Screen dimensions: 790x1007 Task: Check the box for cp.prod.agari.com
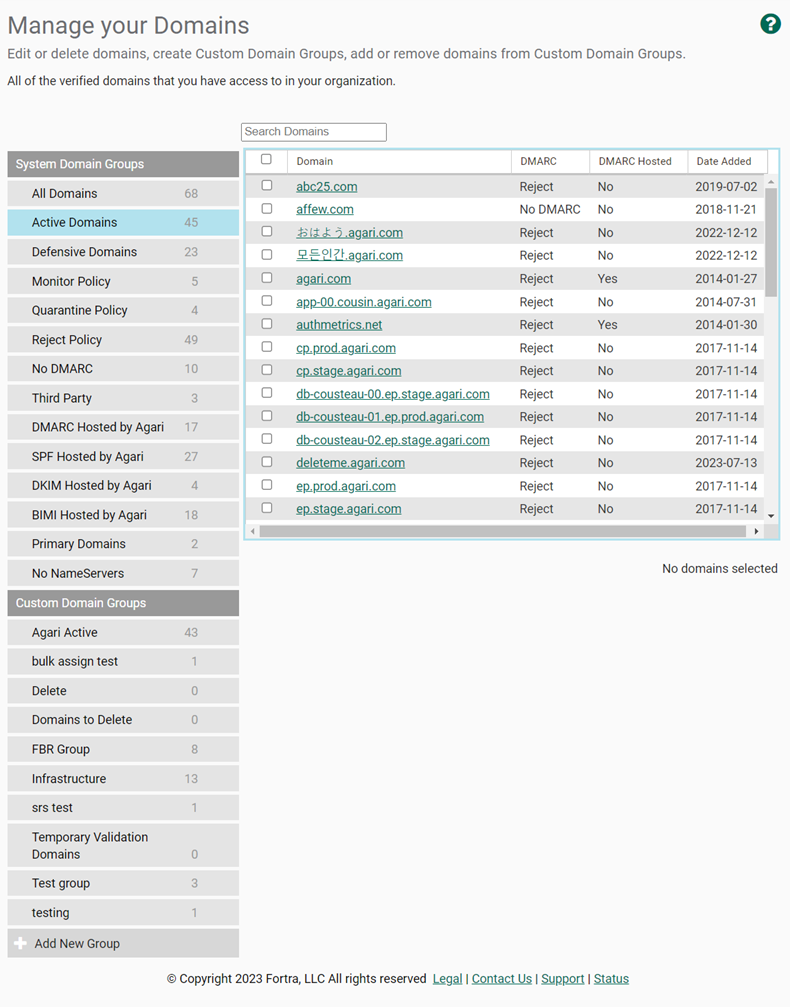(267, 347)
